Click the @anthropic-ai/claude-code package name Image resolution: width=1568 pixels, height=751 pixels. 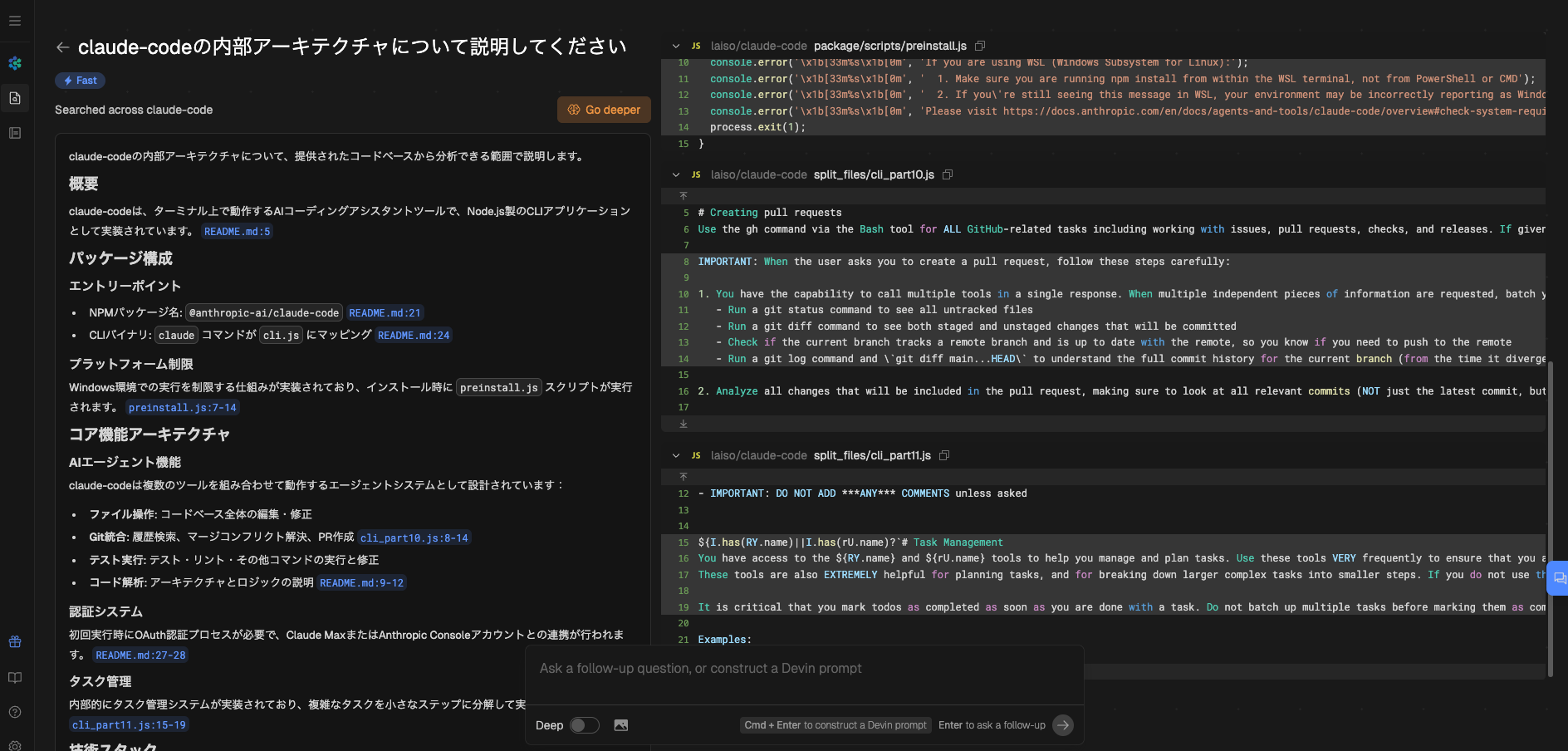tap(264, 313)
